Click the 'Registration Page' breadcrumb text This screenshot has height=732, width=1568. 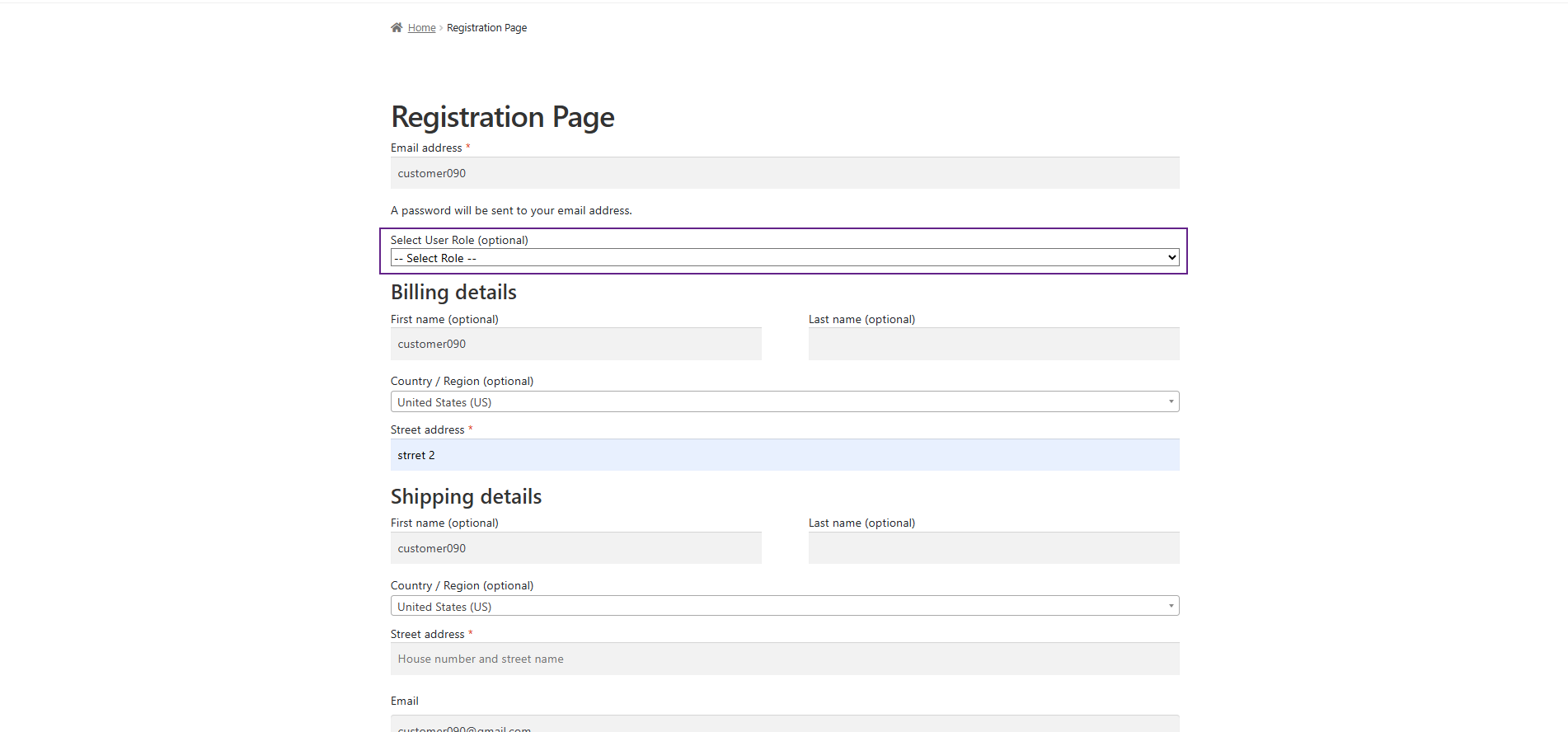[486, 28]
